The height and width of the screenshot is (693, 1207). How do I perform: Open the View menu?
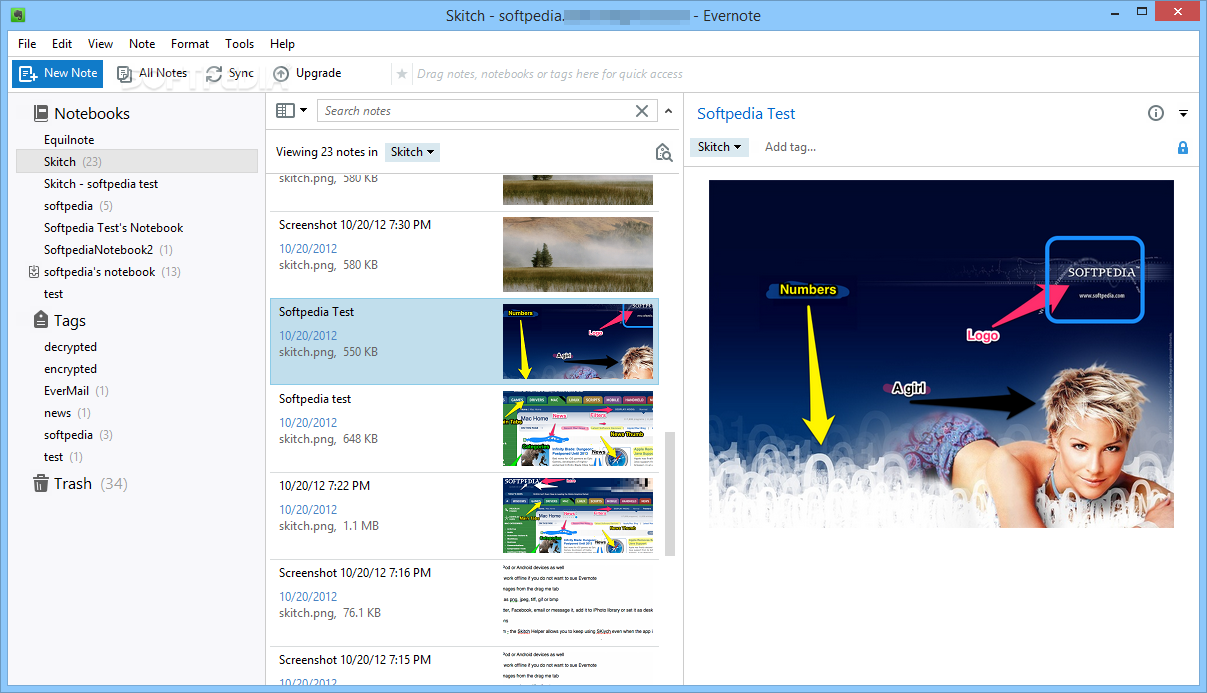tap(100, 44)
